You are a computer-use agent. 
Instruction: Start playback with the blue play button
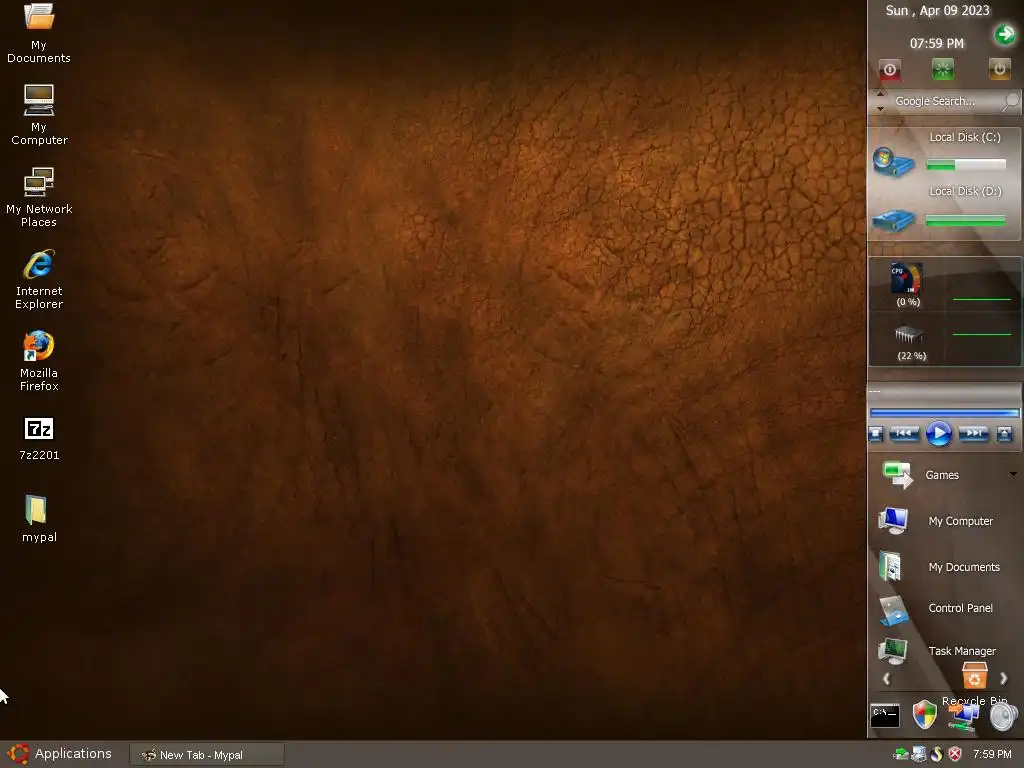tap(938, 434)
